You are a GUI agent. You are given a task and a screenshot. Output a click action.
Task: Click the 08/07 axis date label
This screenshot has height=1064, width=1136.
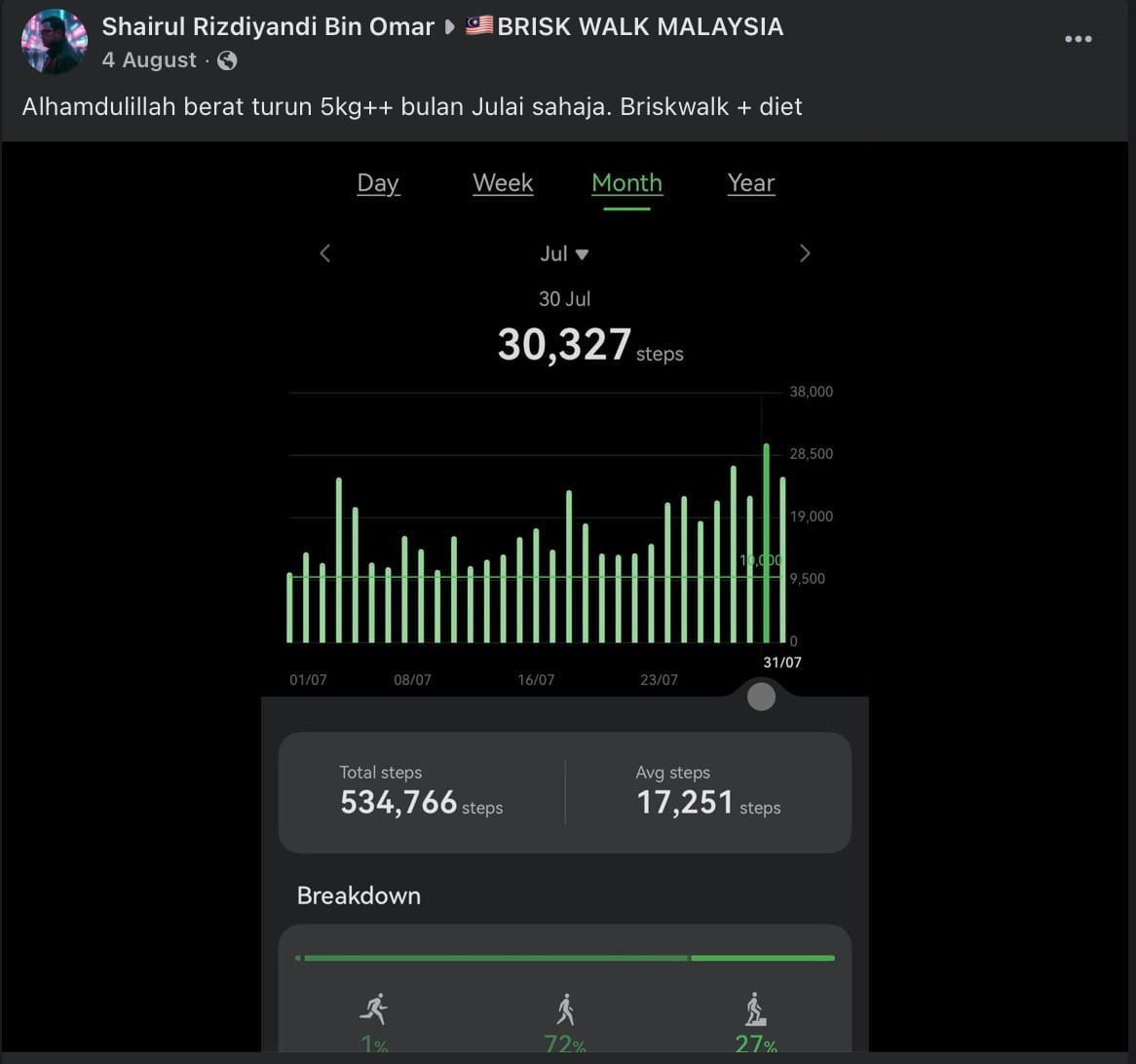click(412, 680)
